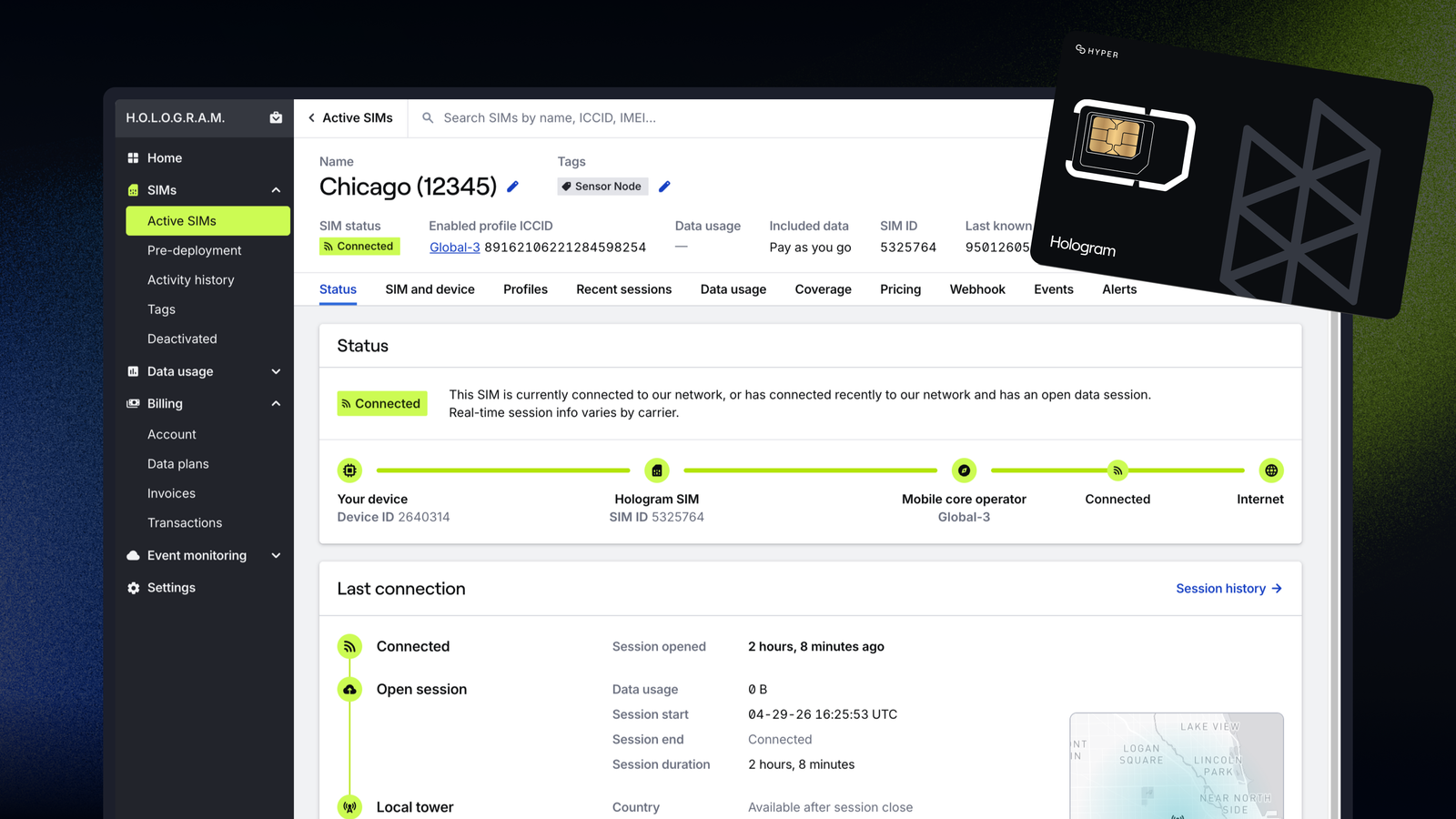Edit tags with the pencil icon beside Sensor Node
1456x819 pixels.
pyautogui.click(x=664, y=187)
